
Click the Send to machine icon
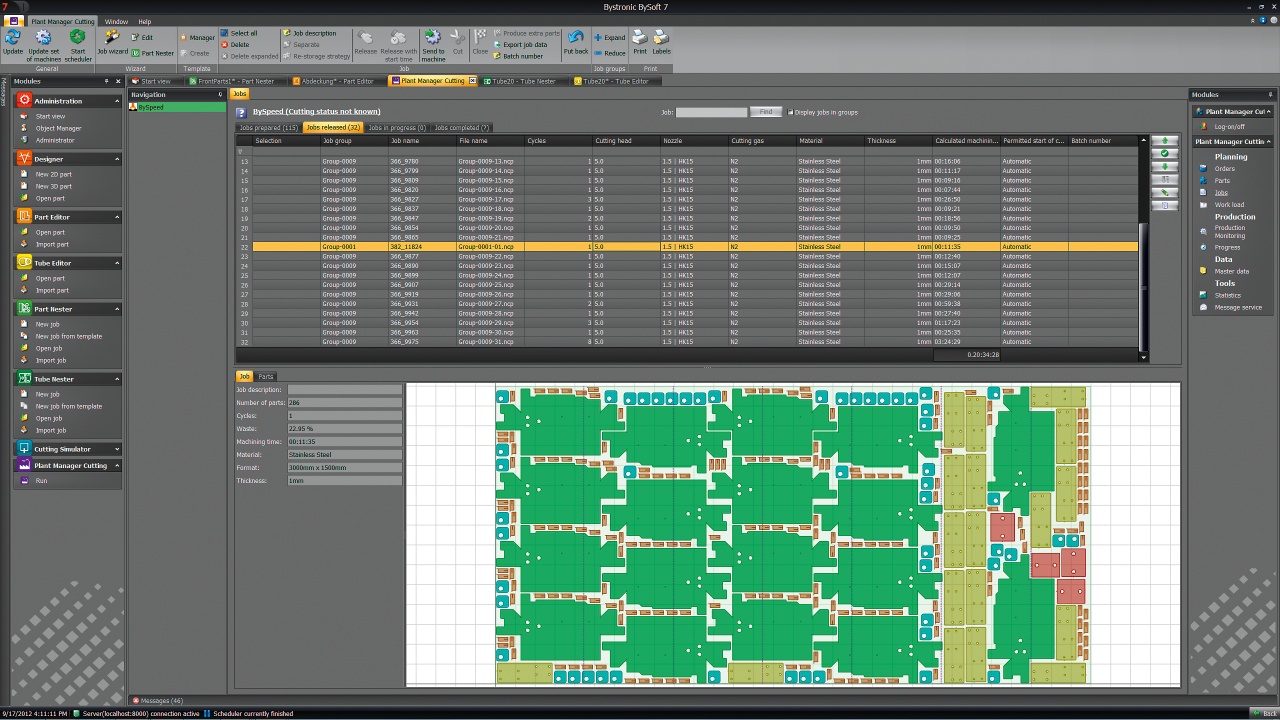433,38
